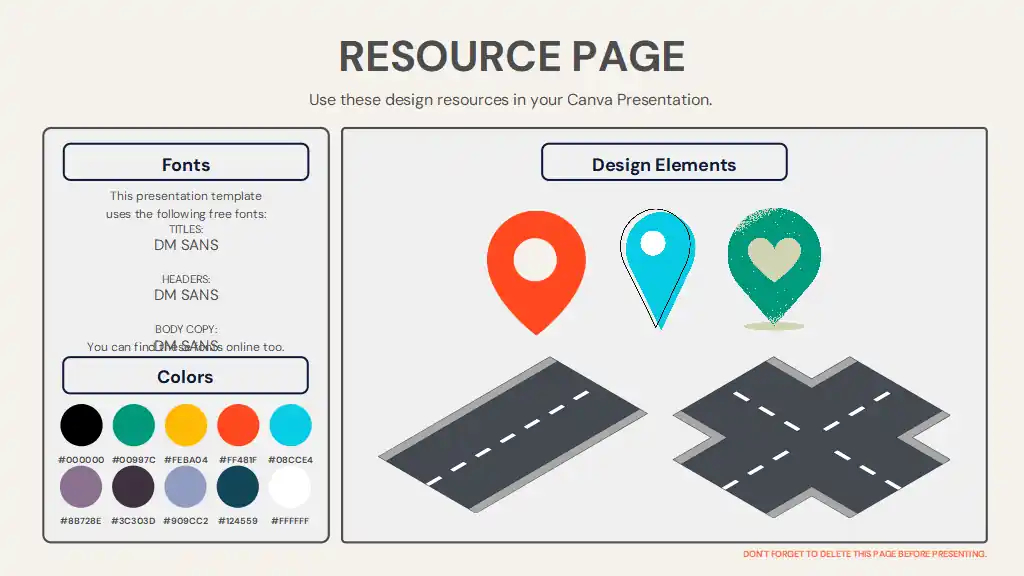Select the '#909CC2' hex code text
Screen dimensions: 1024x576
(185, 521)
